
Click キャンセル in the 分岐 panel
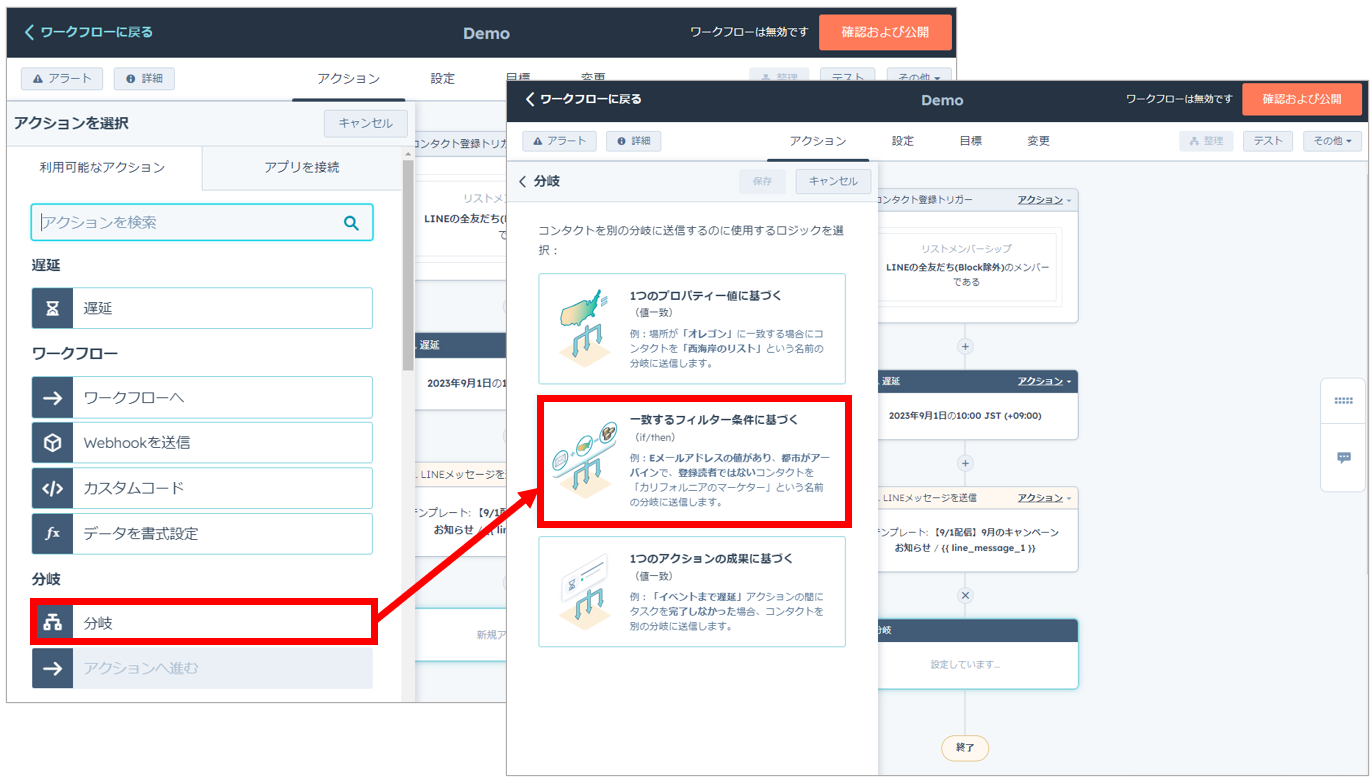(x=833, y=181)
